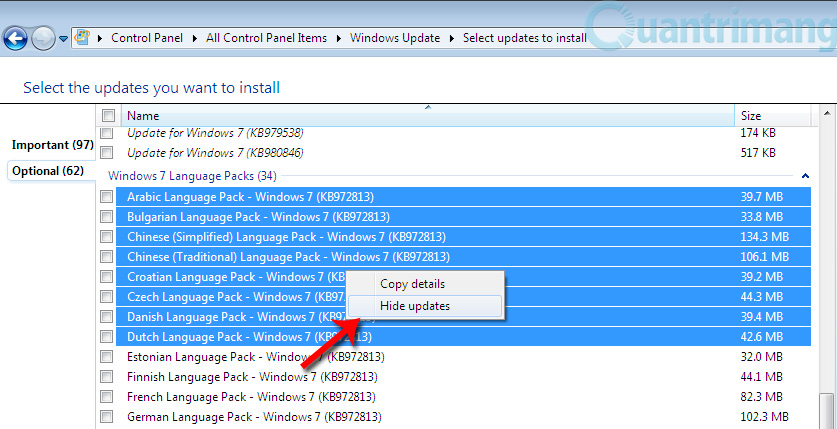Open the arrow after Windows Update breadcrumb
Image resolution: width=837 pixels, height=429 pixels.
click(x=452, y=38)
